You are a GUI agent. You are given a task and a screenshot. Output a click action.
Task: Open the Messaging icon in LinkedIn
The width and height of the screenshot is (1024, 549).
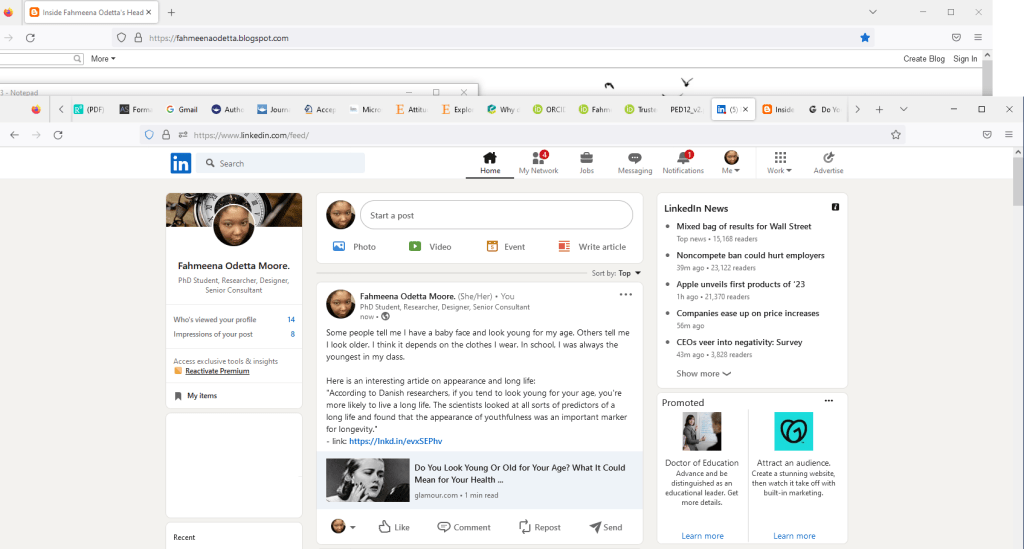tap(634, 158)
